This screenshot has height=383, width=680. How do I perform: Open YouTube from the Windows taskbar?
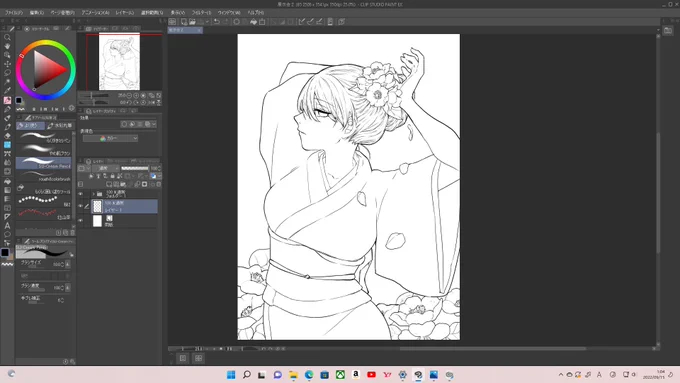[371, 375]
